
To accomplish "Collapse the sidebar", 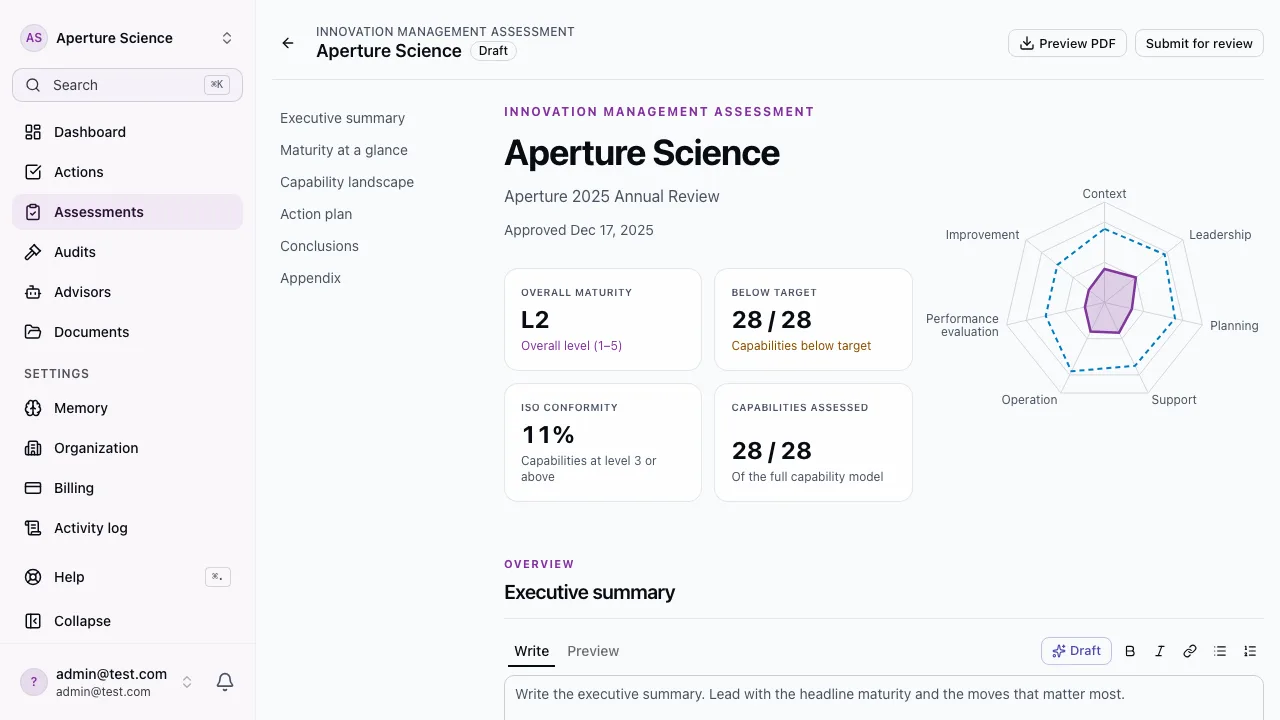I will (x=127, y=621).
